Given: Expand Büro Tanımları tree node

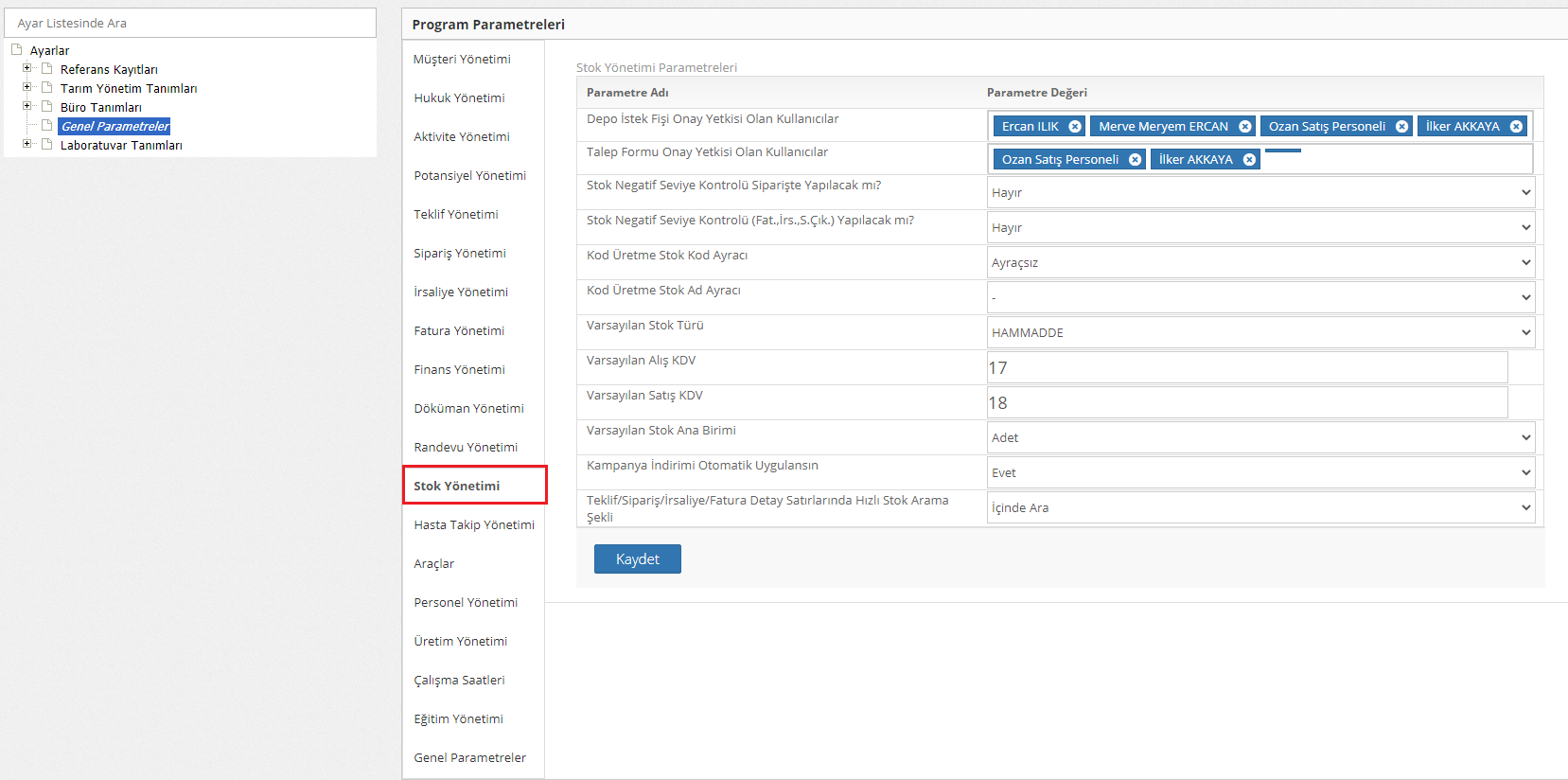Looking at the screenshot, I should 27,106.
